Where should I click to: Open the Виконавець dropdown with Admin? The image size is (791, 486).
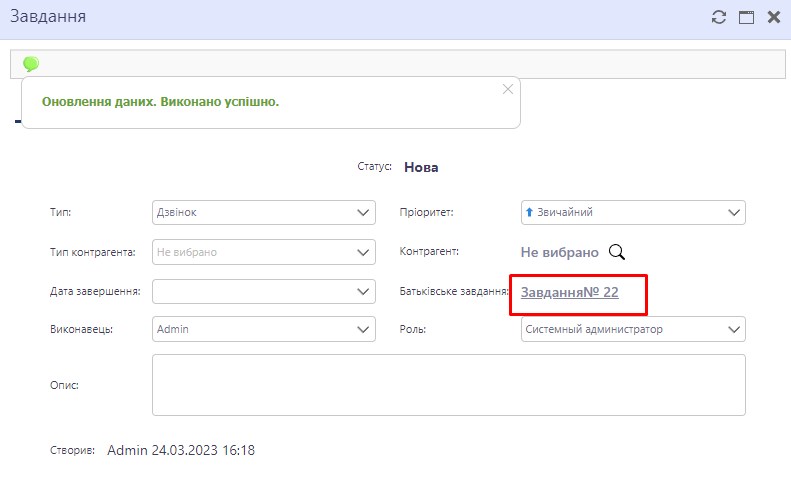[363, 329]
